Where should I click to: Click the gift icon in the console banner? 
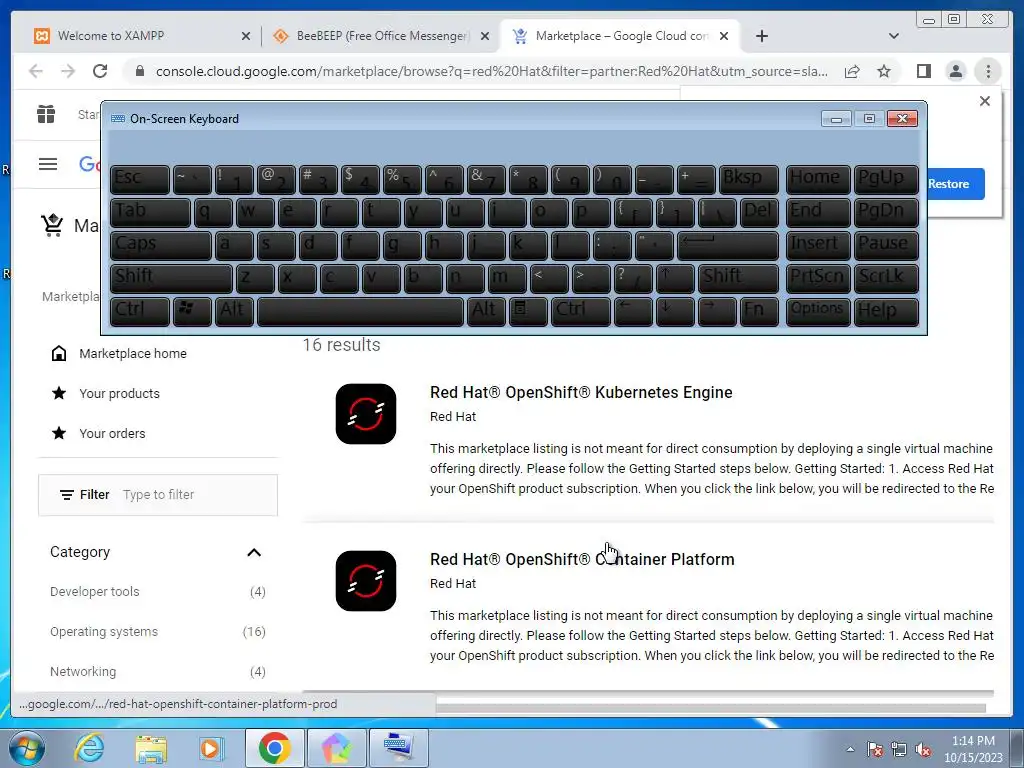click(x=46, y=114)
